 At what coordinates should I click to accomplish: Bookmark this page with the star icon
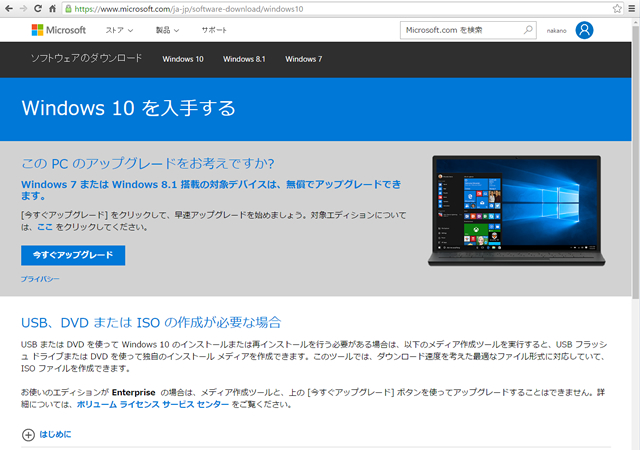point(618,8)
